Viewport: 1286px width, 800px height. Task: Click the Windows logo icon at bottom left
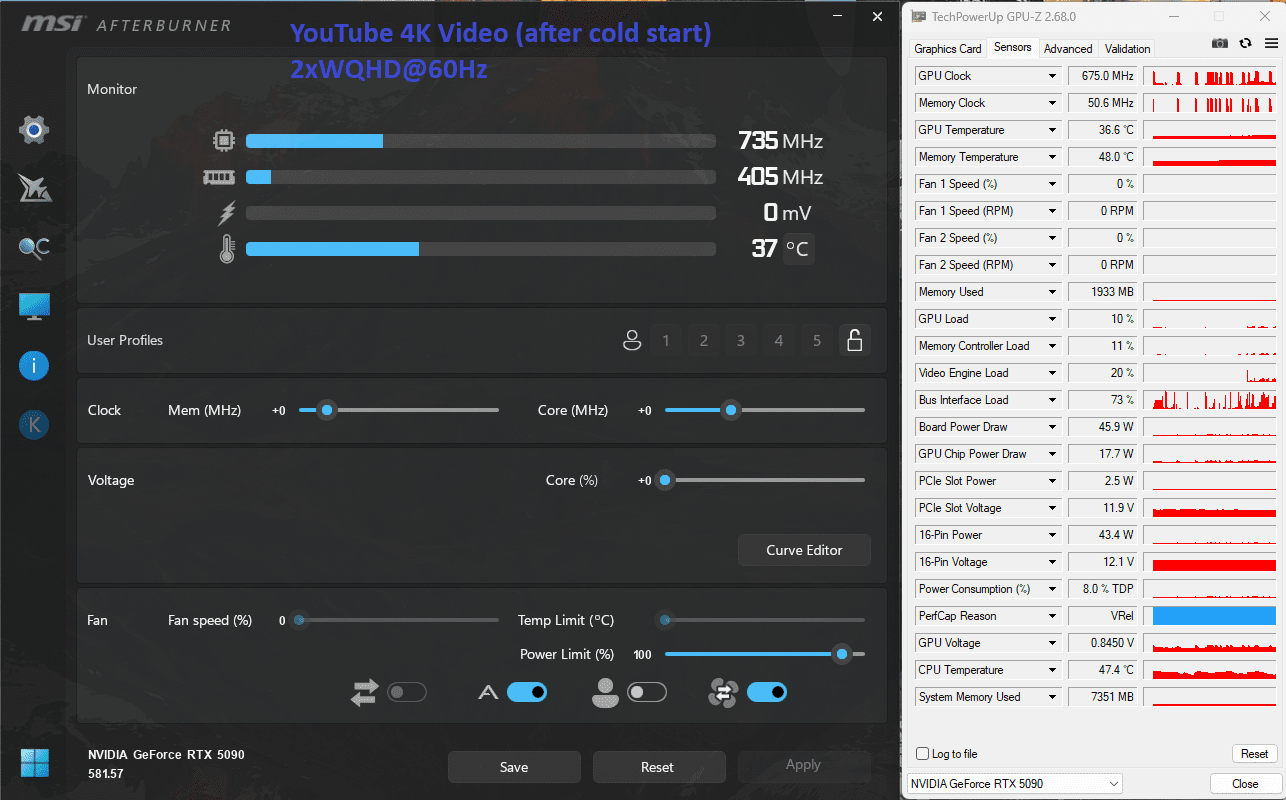(x=34, y=763)
